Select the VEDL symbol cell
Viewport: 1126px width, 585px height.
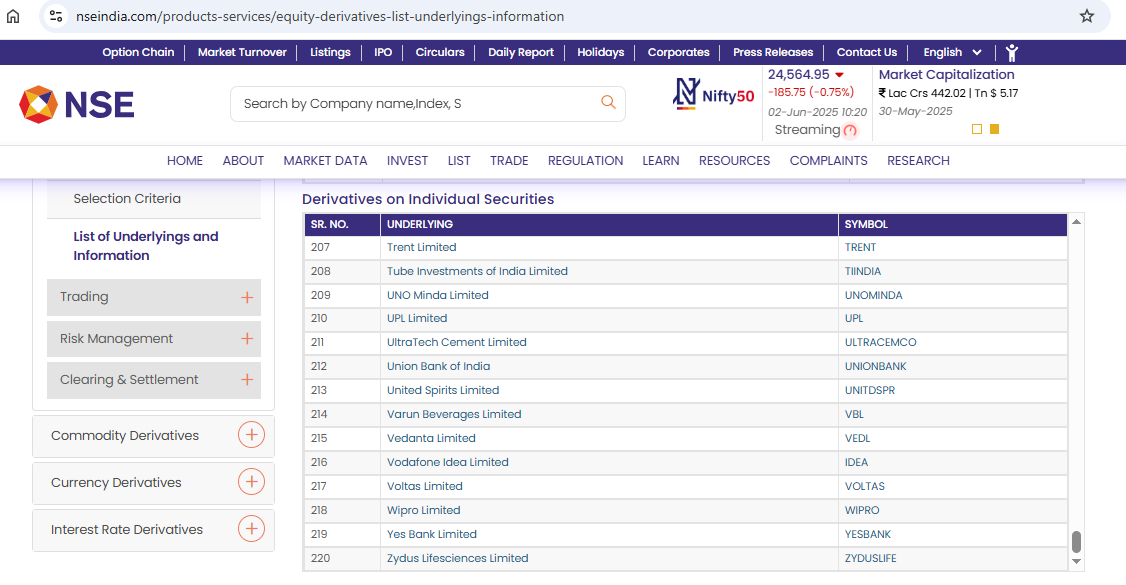coord(952,438)
